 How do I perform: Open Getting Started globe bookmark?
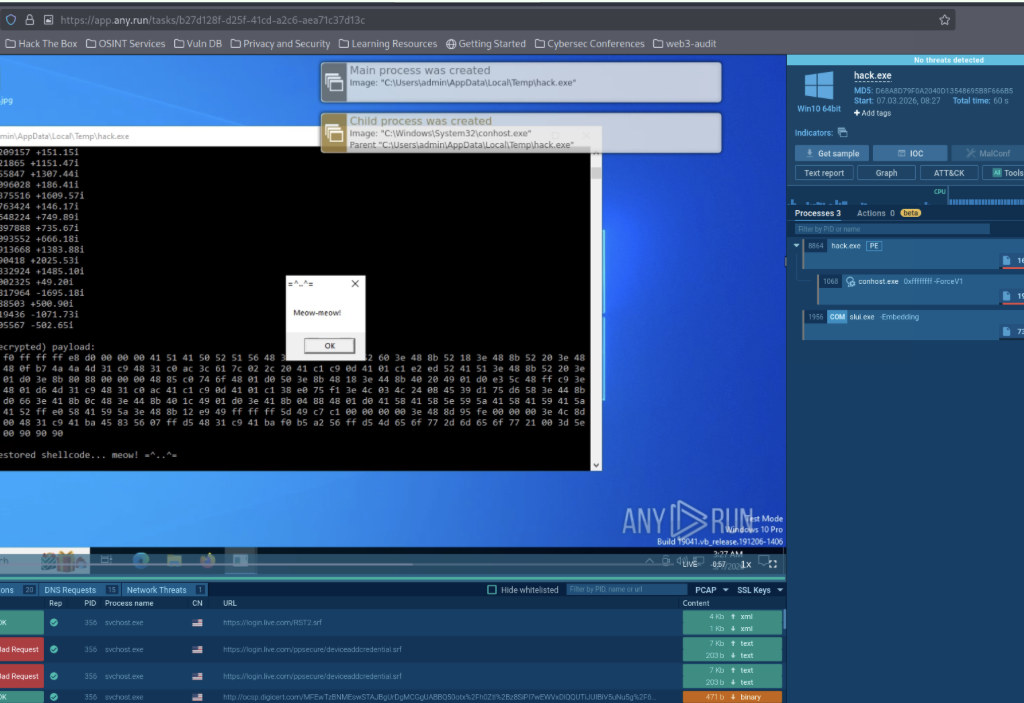451,44
